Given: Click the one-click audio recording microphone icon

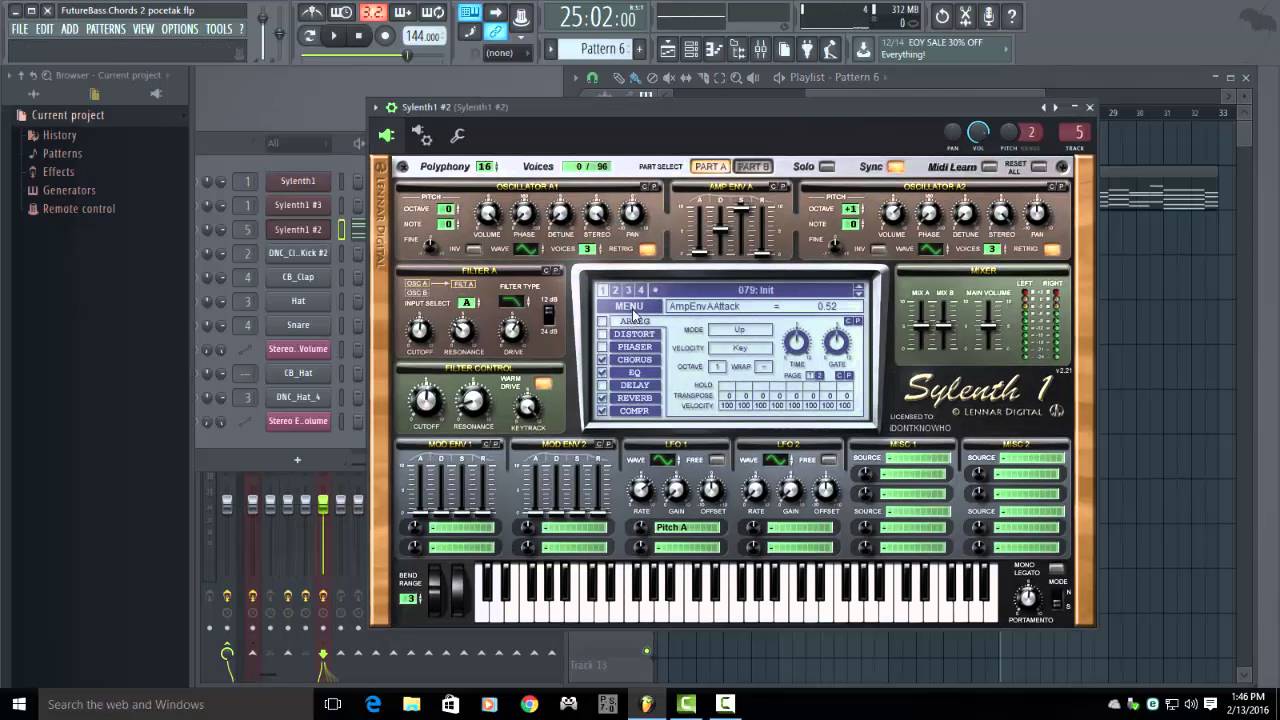Looking at the screenshot, I should click(x=989, y=16).
